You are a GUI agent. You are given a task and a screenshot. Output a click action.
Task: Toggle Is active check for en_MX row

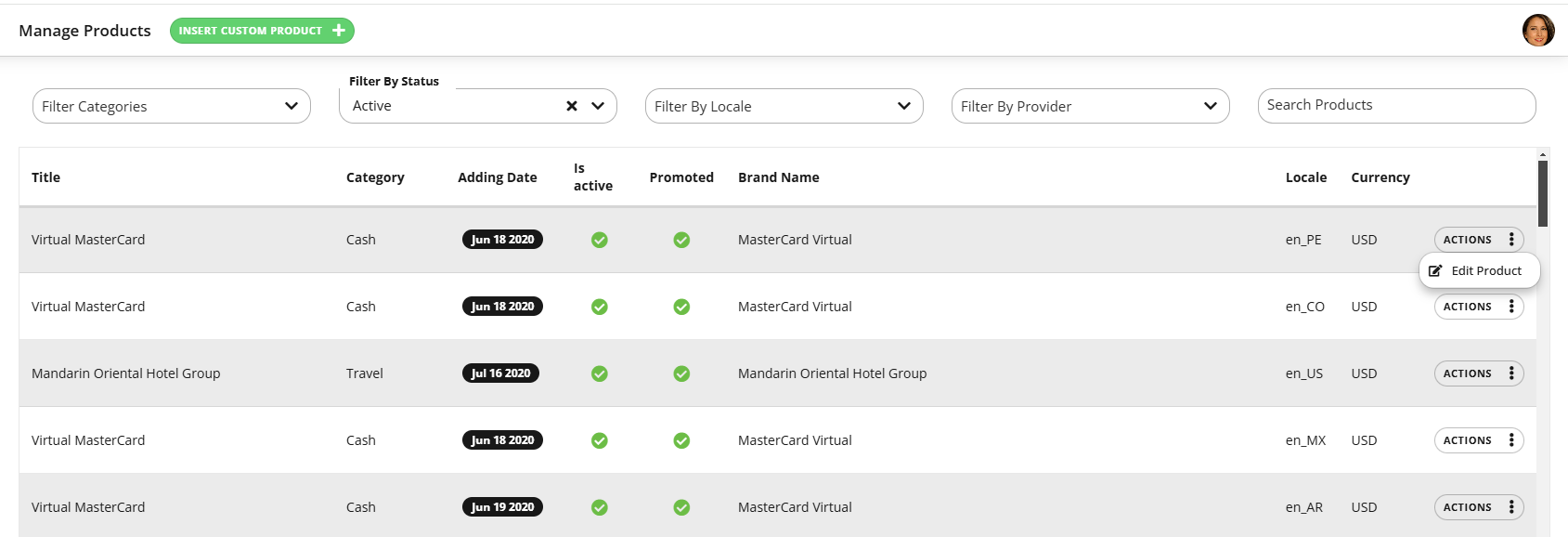(x=600, y=440)
